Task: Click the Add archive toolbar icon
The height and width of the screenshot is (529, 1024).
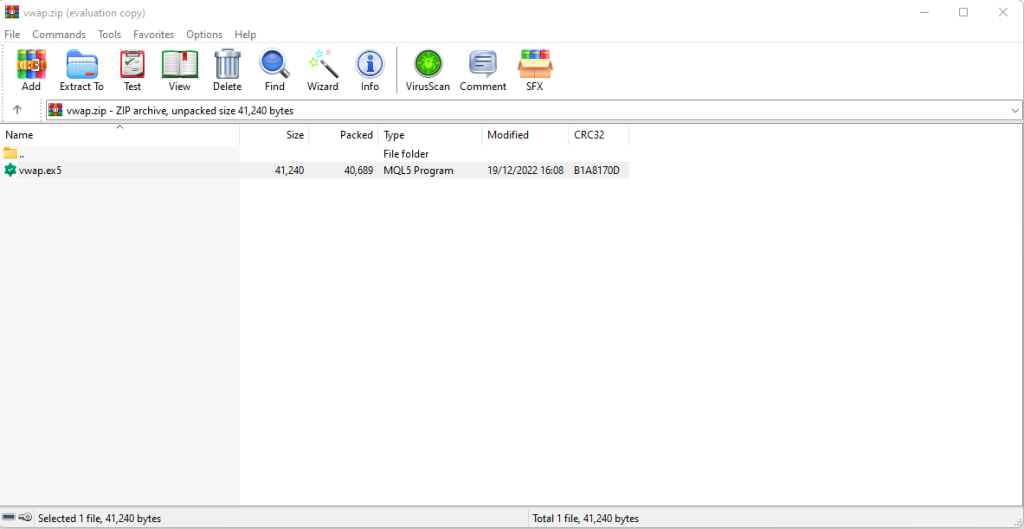Action: coord(31,70)
